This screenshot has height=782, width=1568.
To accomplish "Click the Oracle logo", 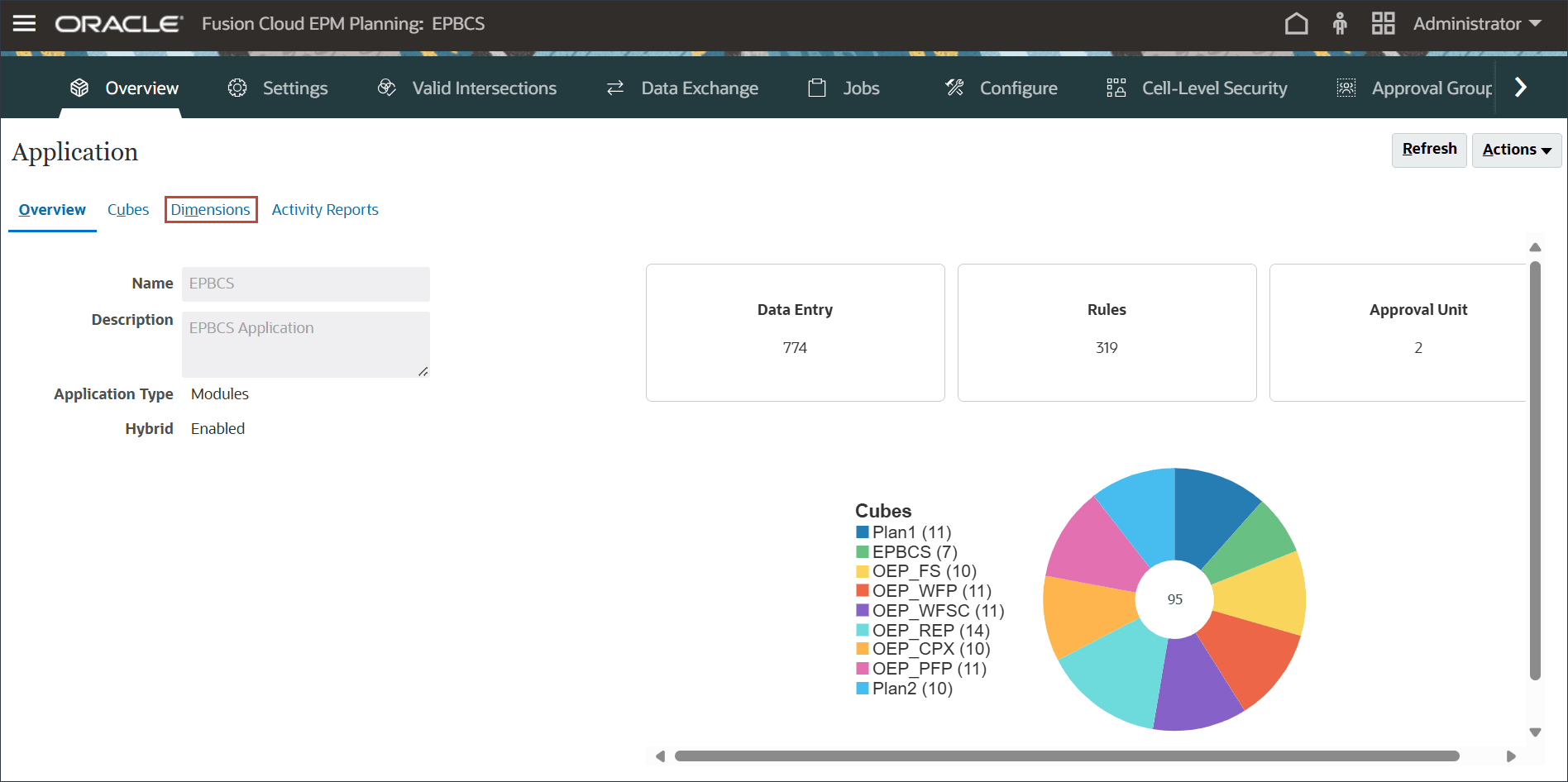I will [119, 24].
